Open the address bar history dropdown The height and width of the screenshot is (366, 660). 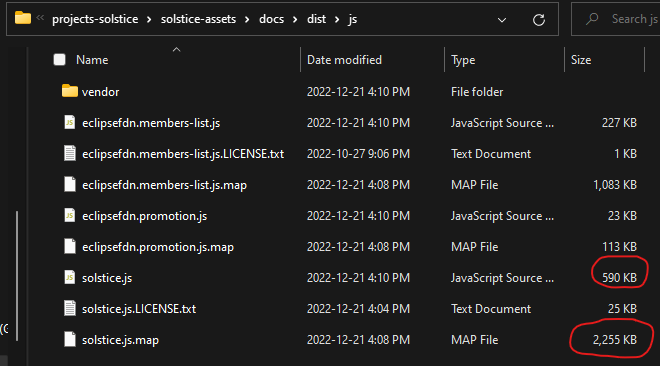[502, 20]
